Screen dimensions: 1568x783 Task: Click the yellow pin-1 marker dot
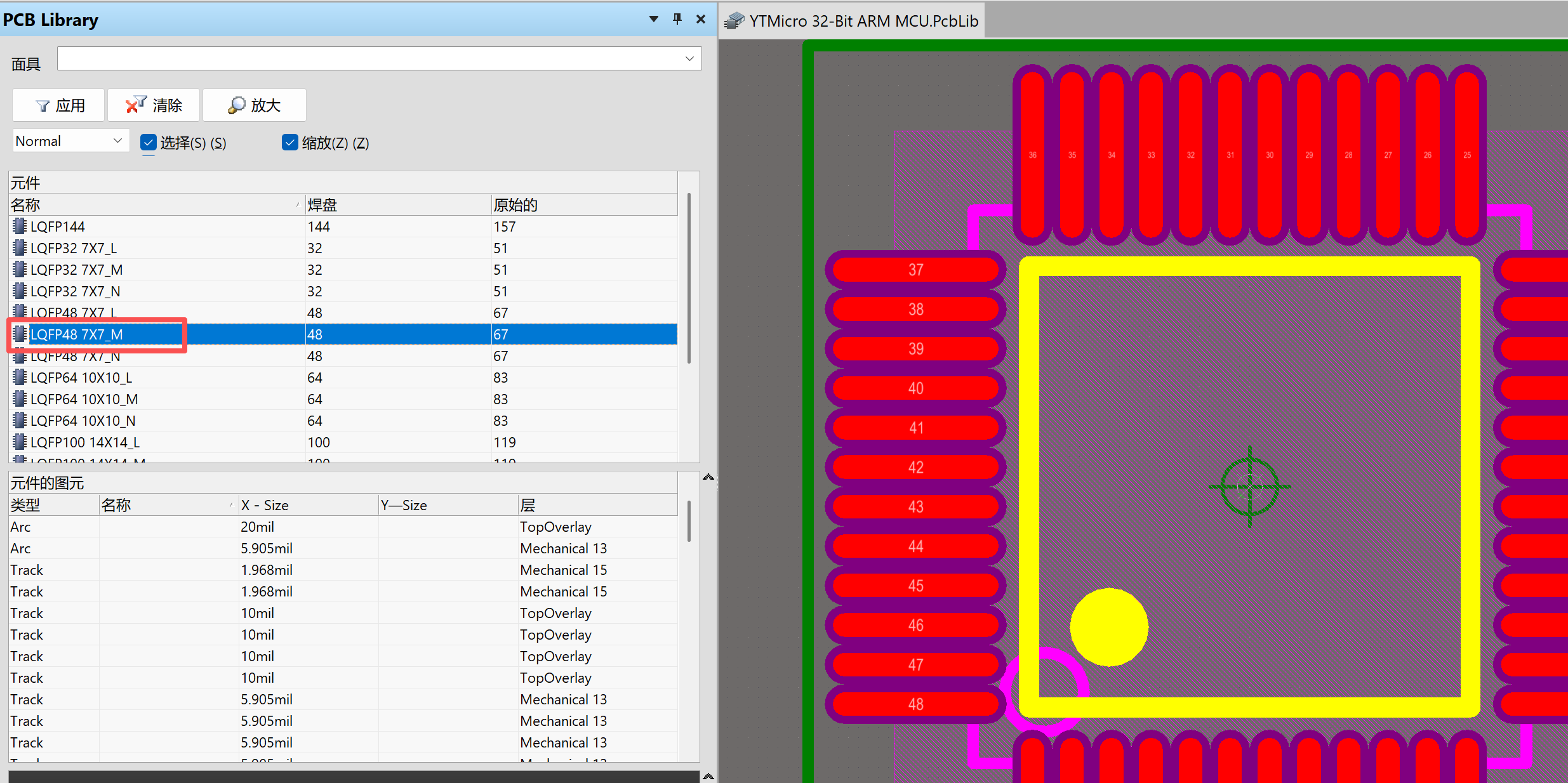click(1108, 627)
